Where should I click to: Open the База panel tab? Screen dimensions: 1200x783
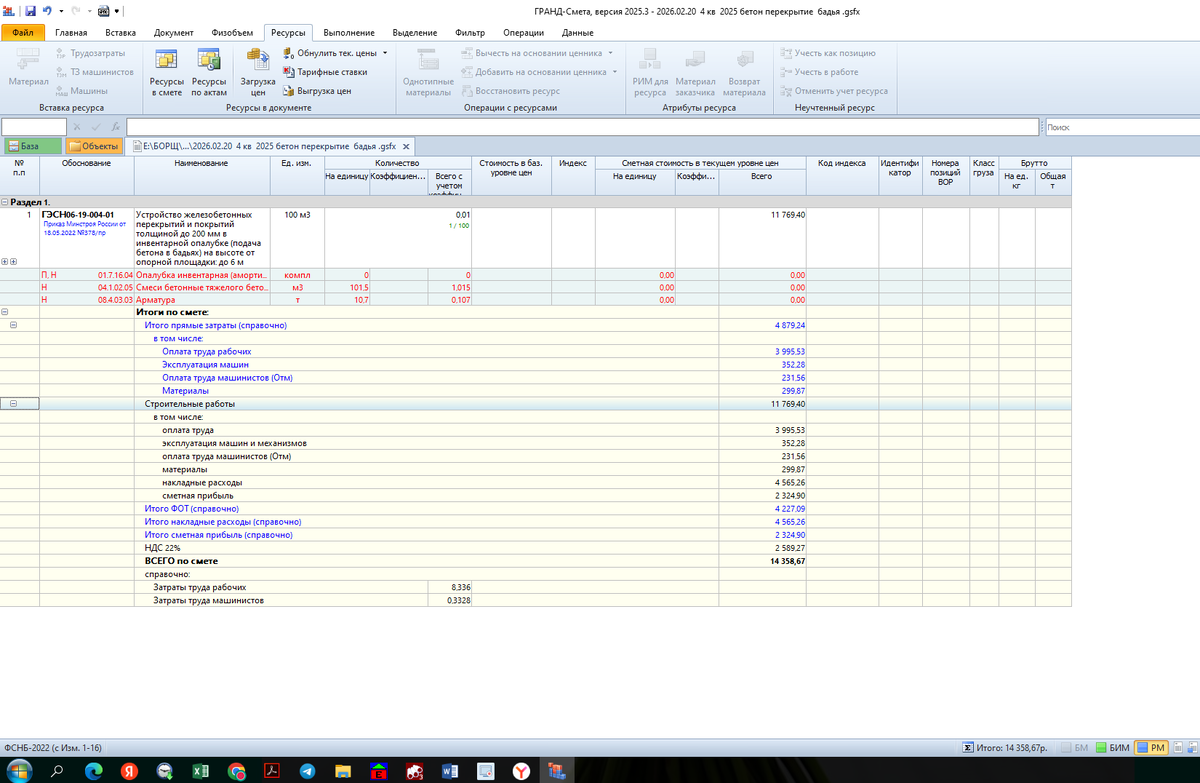pyautogui.click(x=31, y=147)
